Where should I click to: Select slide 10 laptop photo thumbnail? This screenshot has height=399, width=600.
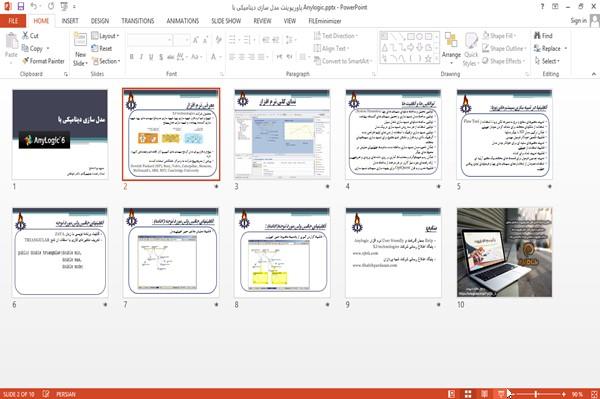pyautogui.click(x=504, y=252)
